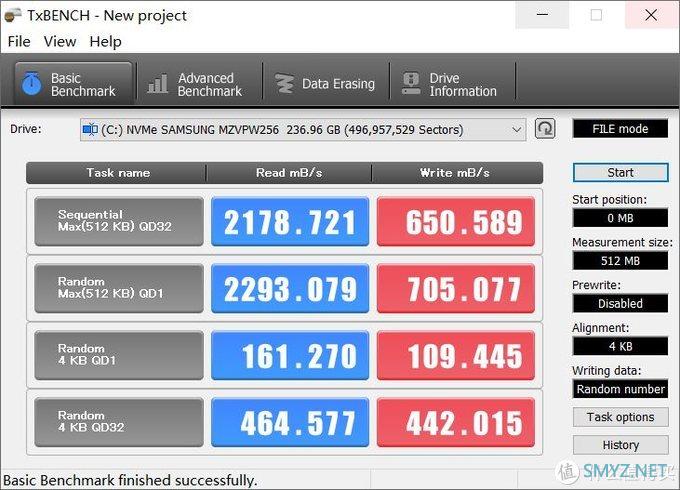Click the 'Basic Benchmark finished successfully.' status text
Screen dimensions: 680x490
click(x=130, y=480)
